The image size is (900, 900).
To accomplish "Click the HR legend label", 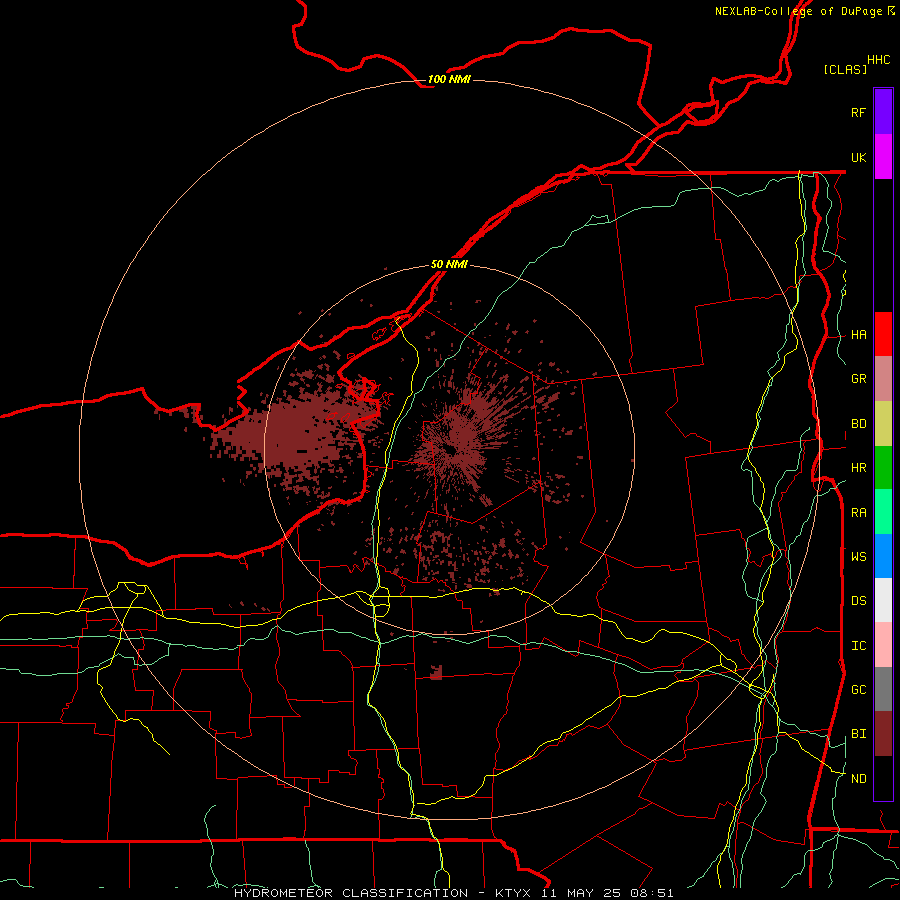I will (x=858, y=468).
